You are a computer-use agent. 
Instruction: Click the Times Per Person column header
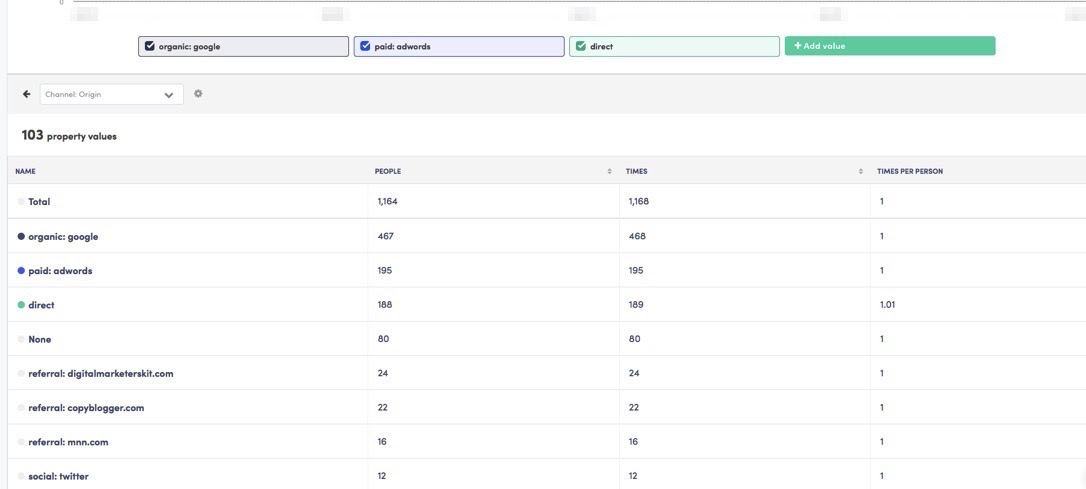(909, 171)
